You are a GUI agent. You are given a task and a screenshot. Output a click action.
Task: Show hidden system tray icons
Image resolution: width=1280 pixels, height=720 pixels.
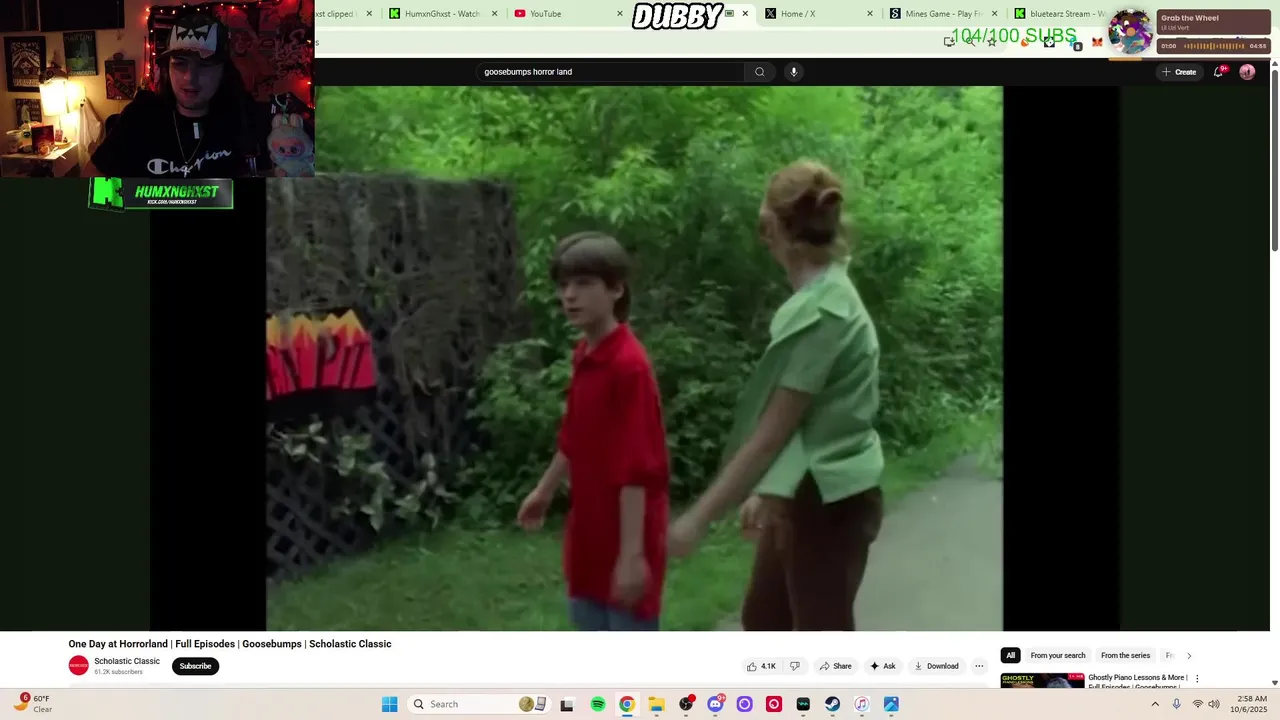click(1155, 704)
